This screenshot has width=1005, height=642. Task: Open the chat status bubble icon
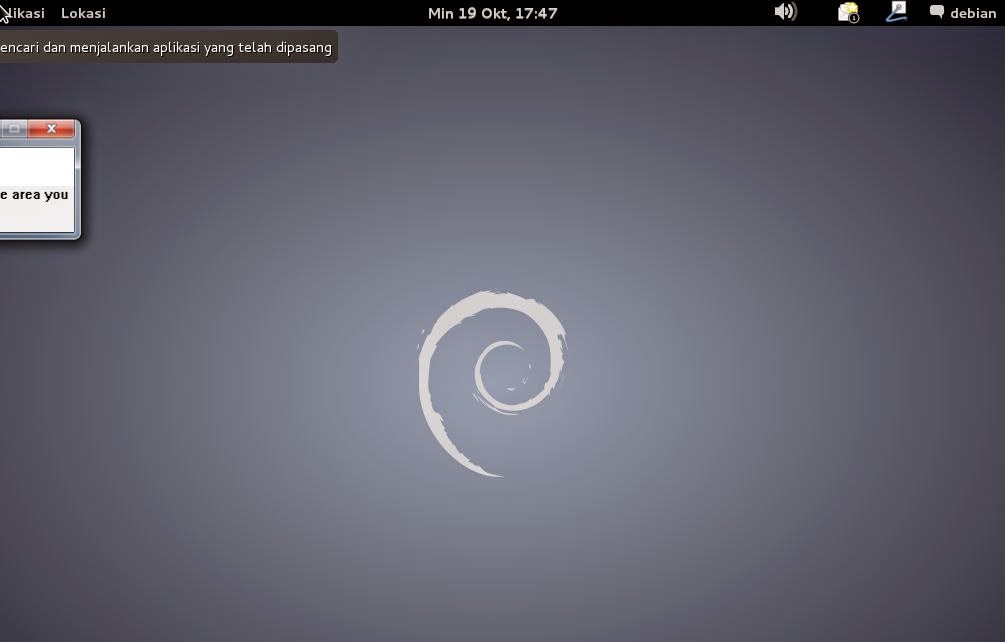(936, 12)
